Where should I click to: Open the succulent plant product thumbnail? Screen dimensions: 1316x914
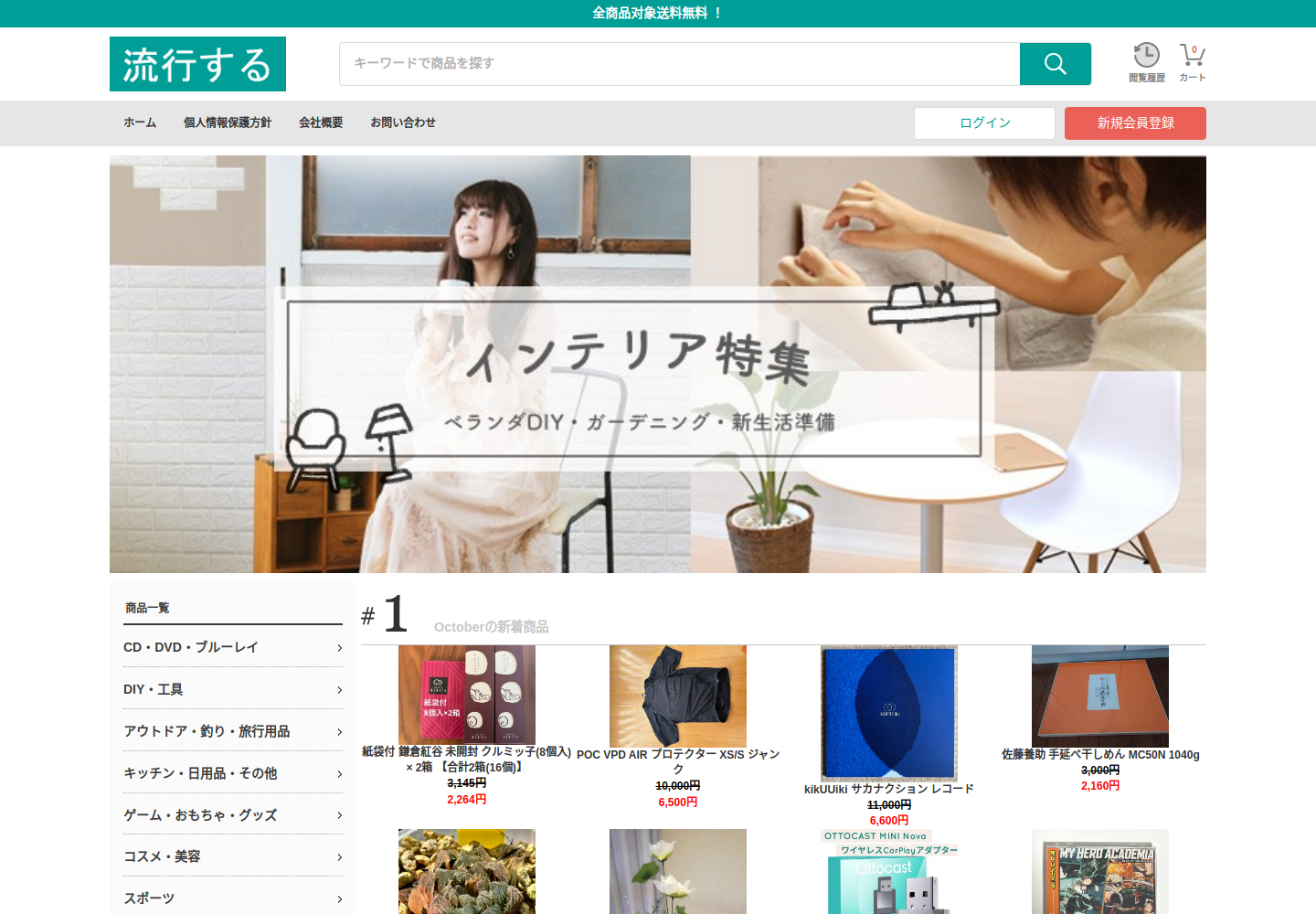[467, 871]
